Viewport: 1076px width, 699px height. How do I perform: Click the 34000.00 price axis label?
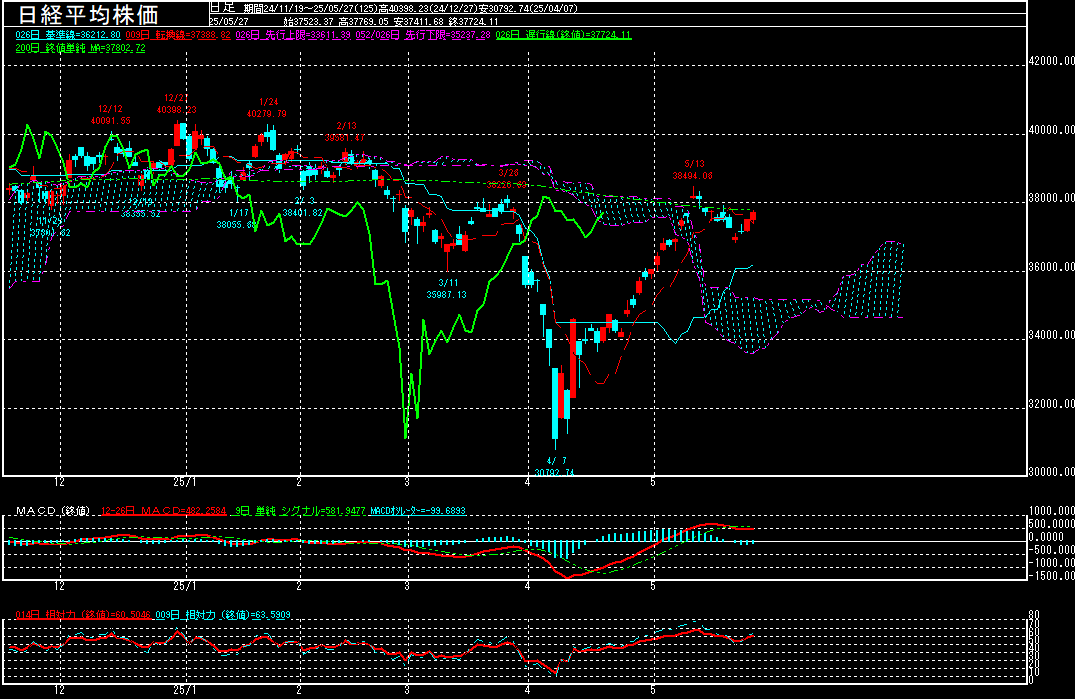(x=1052, y=335)
